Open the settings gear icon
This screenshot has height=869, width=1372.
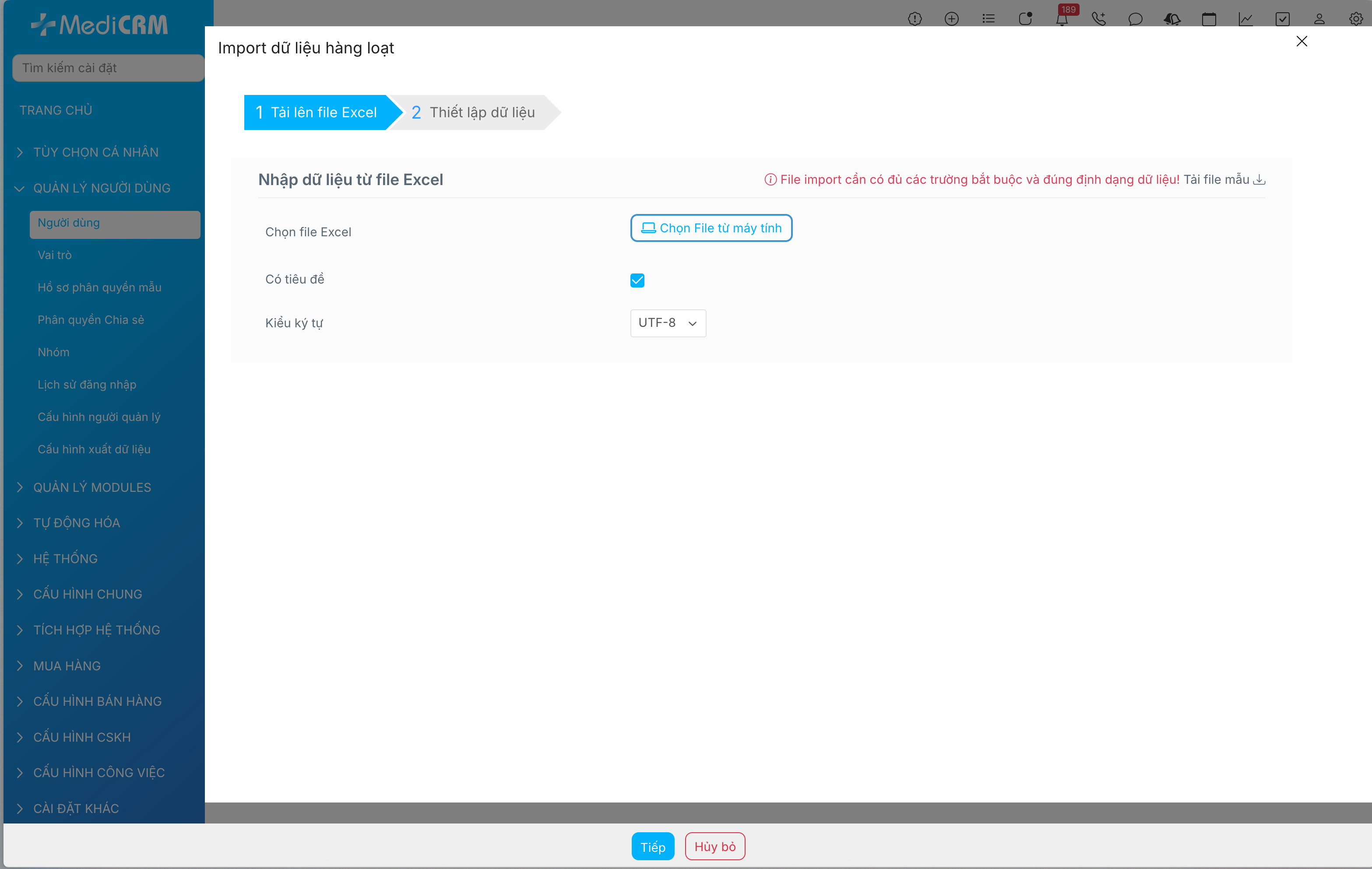pos(1355,19)
